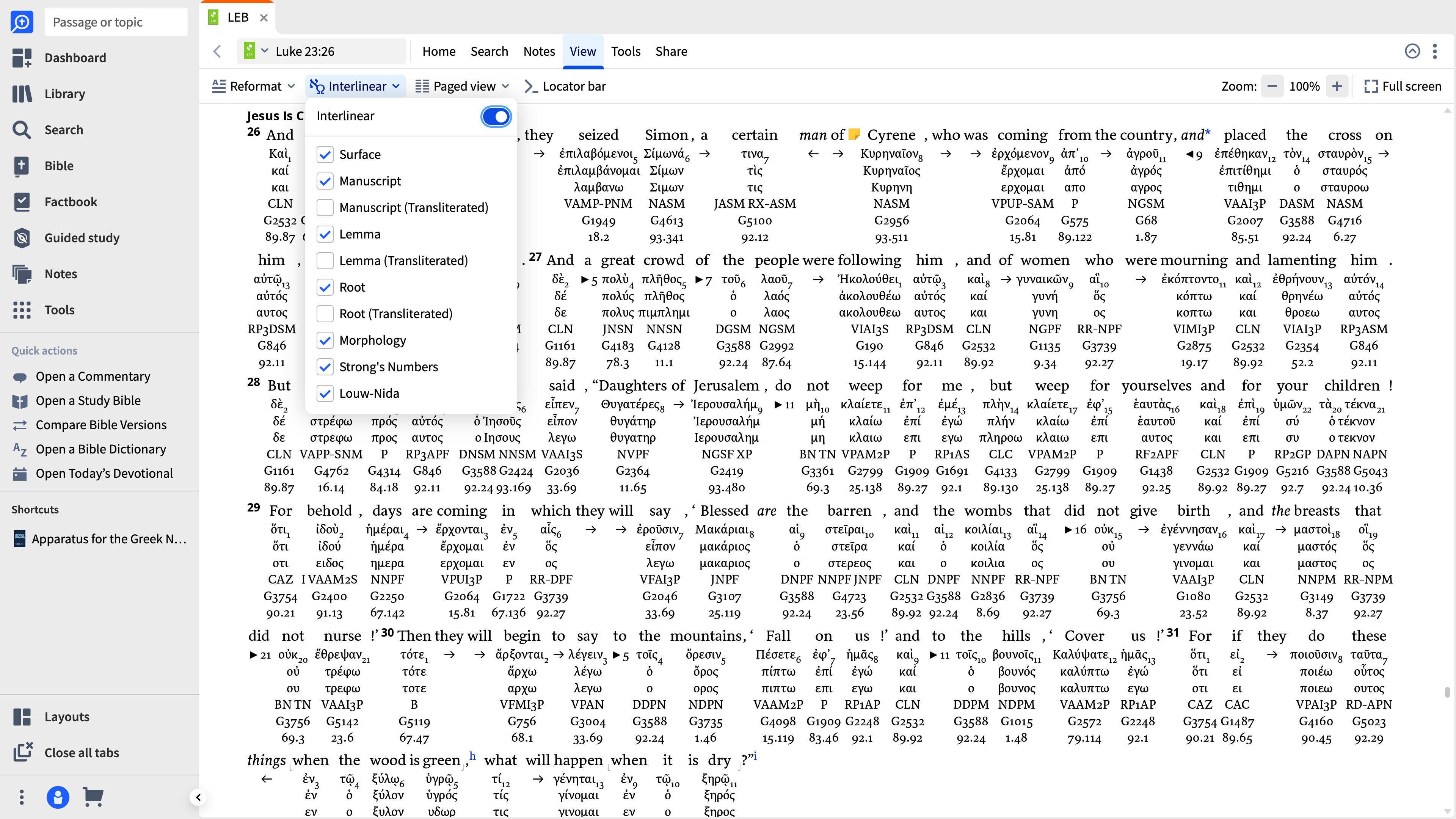Close the LEB tab
1456x819 pixels.
264,17
